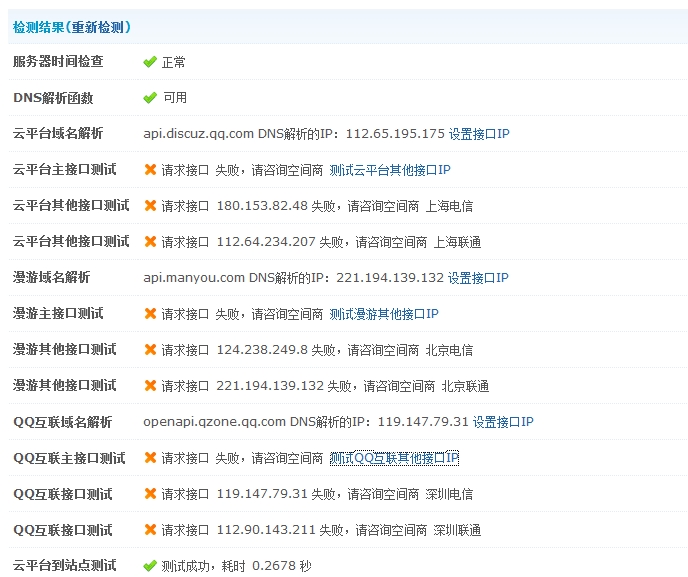This screenshot has height=577, width=688.
Task: Select the DNS解析函数 row label
Action: click(53, 97)
